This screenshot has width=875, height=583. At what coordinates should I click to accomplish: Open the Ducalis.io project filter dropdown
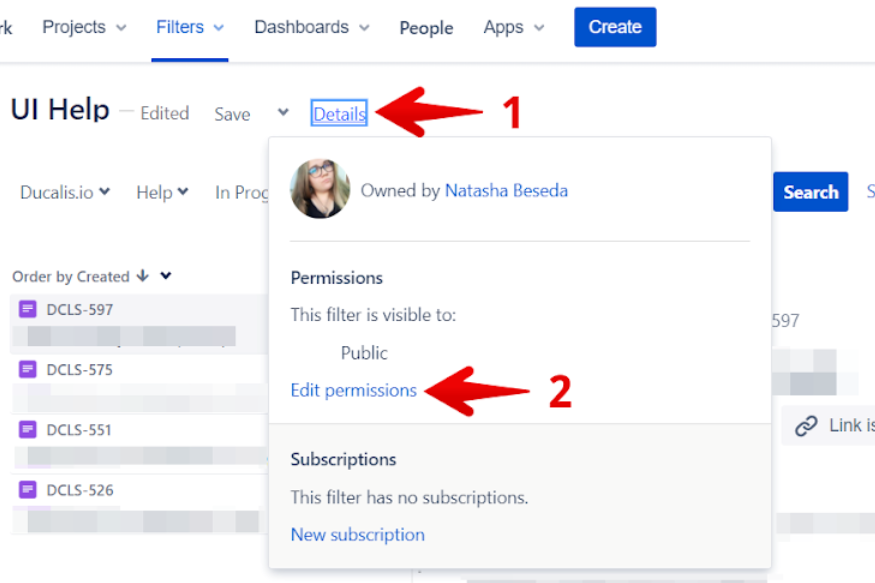click(64, 192)
